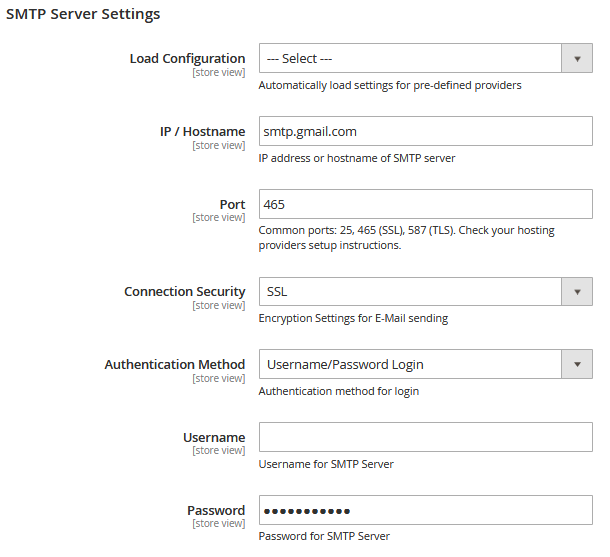The height and width of the screenshot is (557, 610).
Task: Click the "--- Select ---" placeholder text
Action: coord(299,59)
